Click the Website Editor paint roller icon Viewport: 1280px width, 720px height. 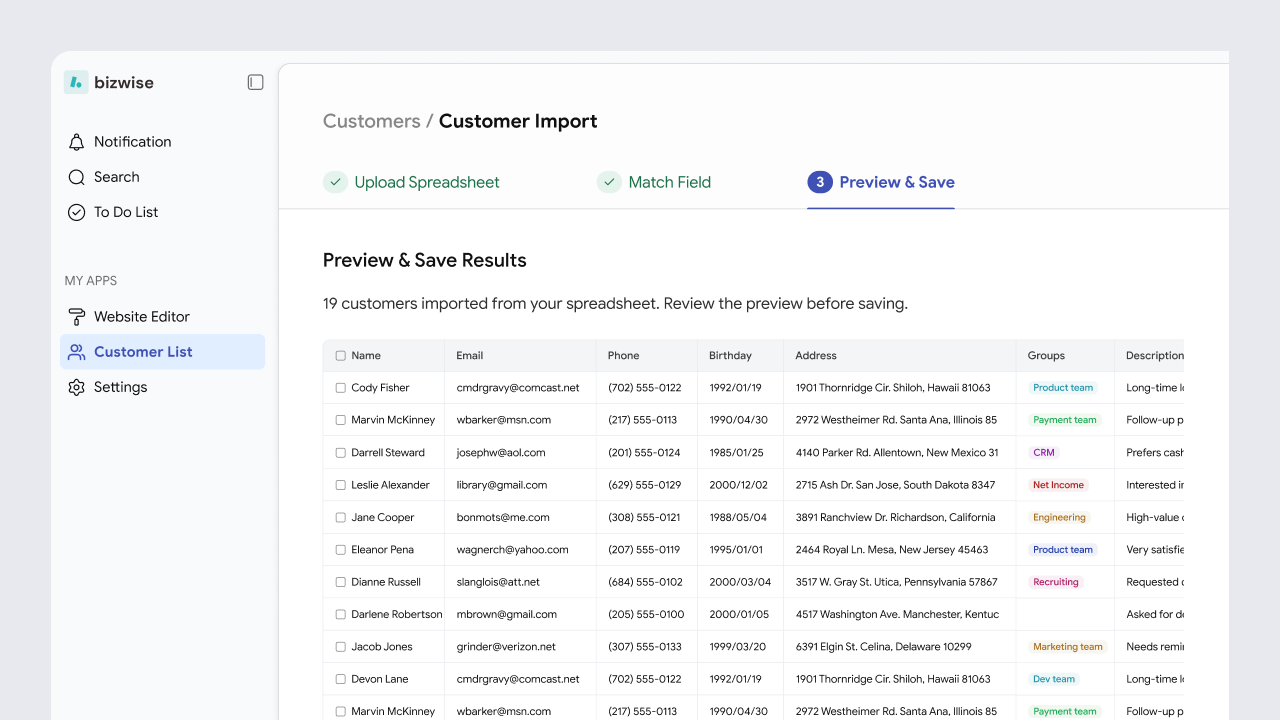76,317
